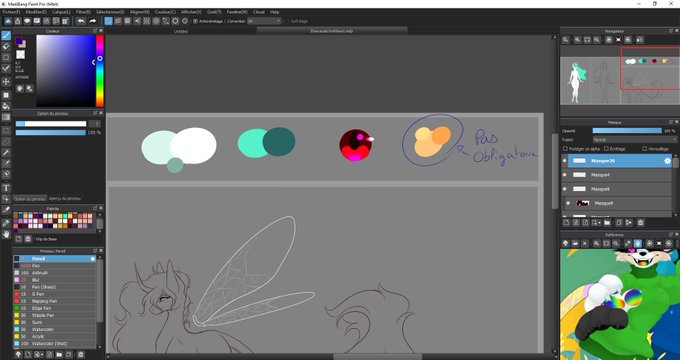Delete palette color with trash icon

tap(28, 239)
